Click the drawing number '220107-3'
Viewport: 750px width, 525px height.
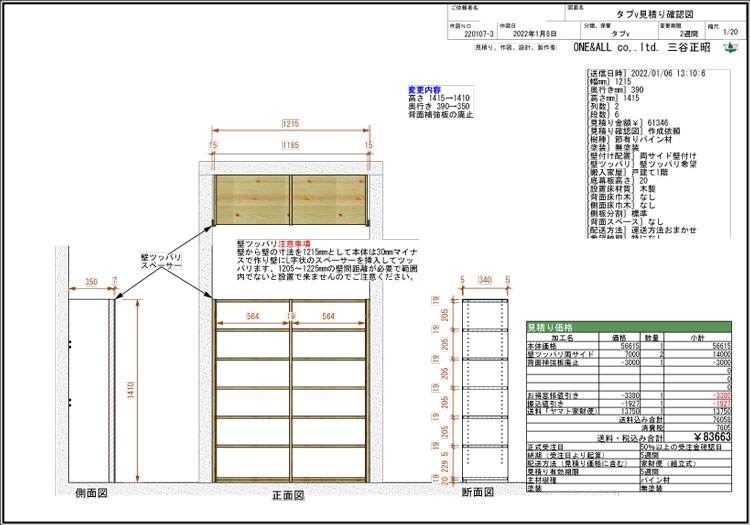(x=478, y=34)
